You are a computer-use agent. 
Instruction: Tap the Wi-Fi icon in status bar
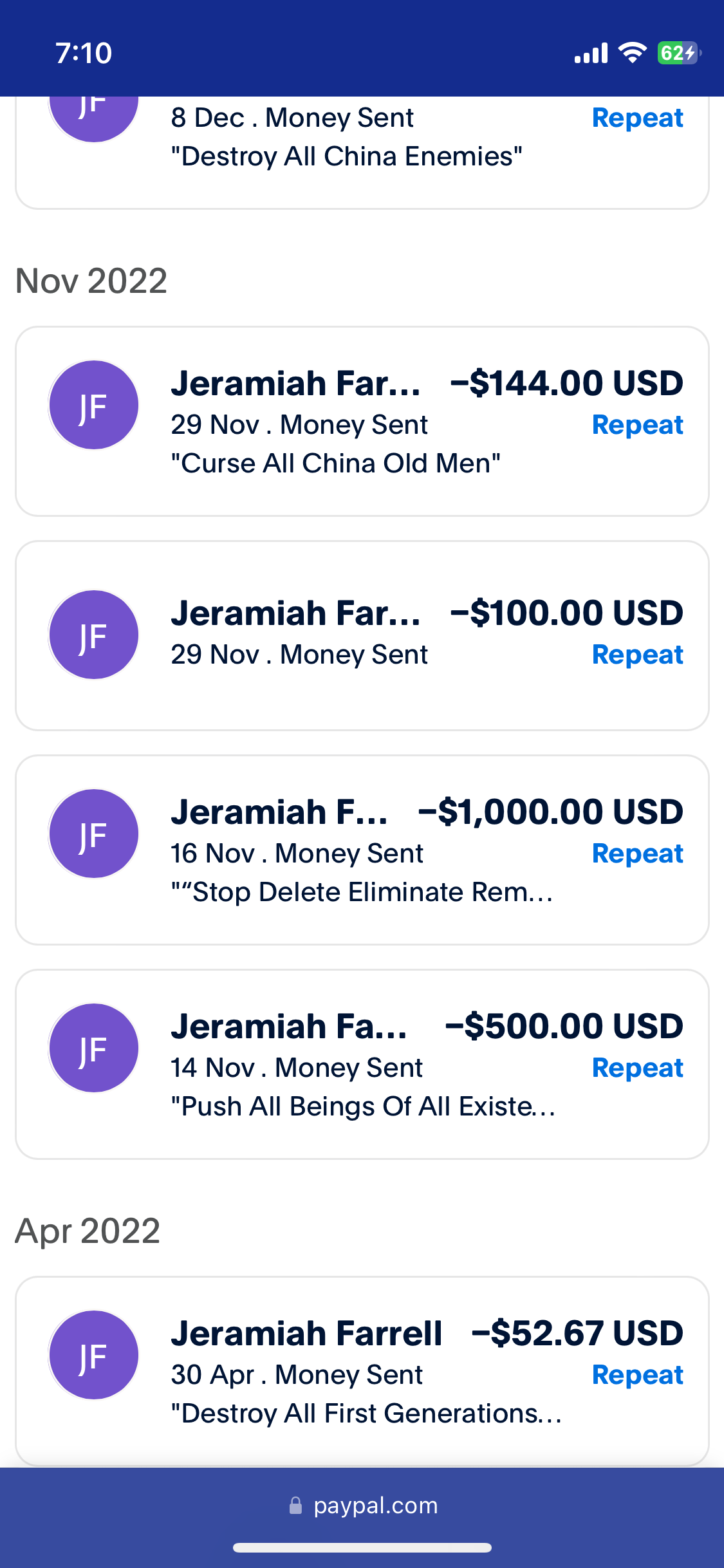tap(633, 53)
